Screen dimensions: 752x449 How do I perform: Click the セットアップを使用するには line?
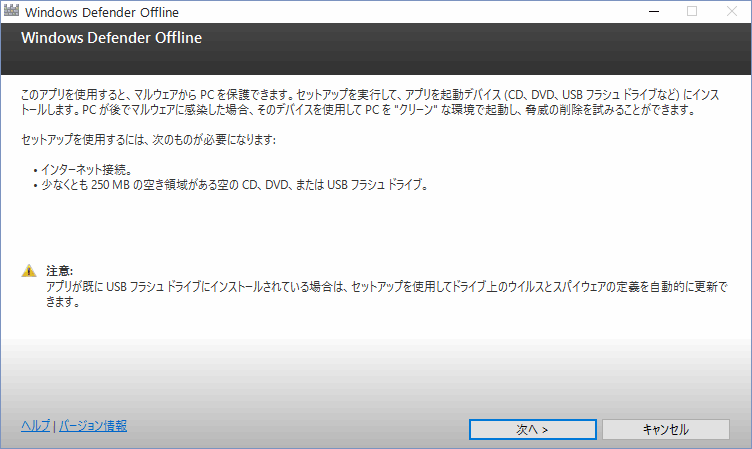point(149,140)
